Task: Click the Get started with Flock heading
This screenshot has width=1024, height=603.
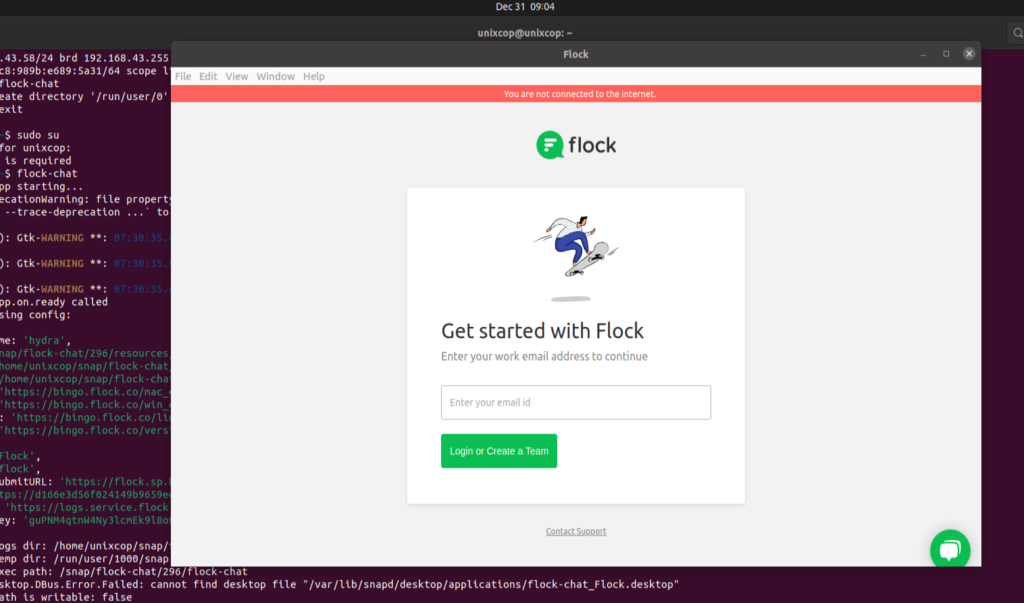Action: tap(542, 331)
